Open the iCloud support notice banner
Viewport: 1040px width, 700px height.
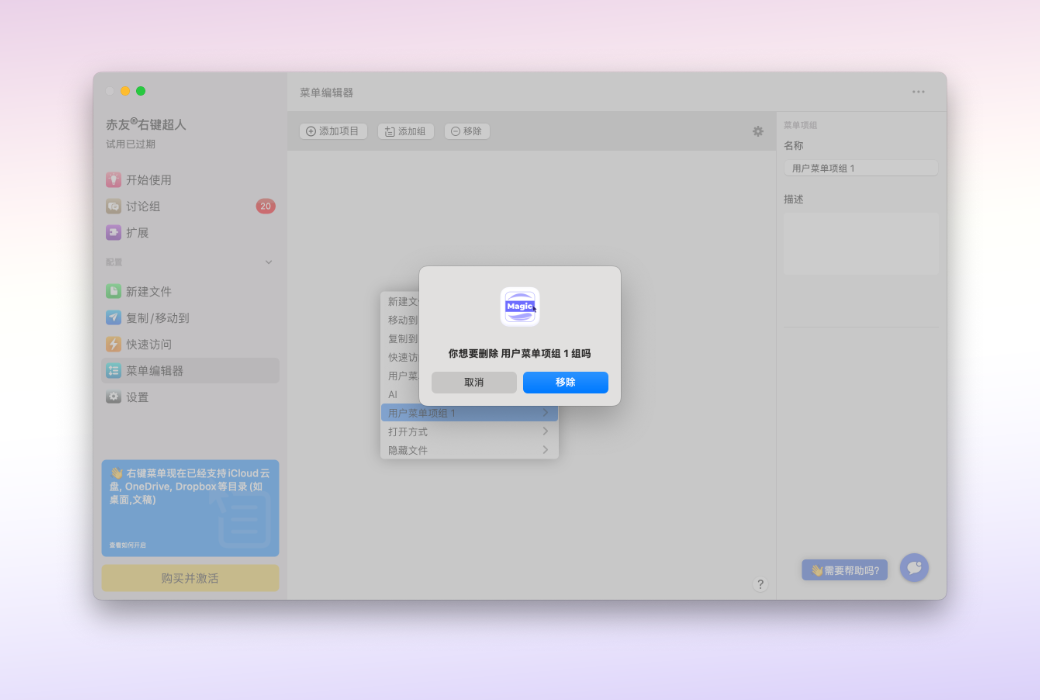[190, 508]
